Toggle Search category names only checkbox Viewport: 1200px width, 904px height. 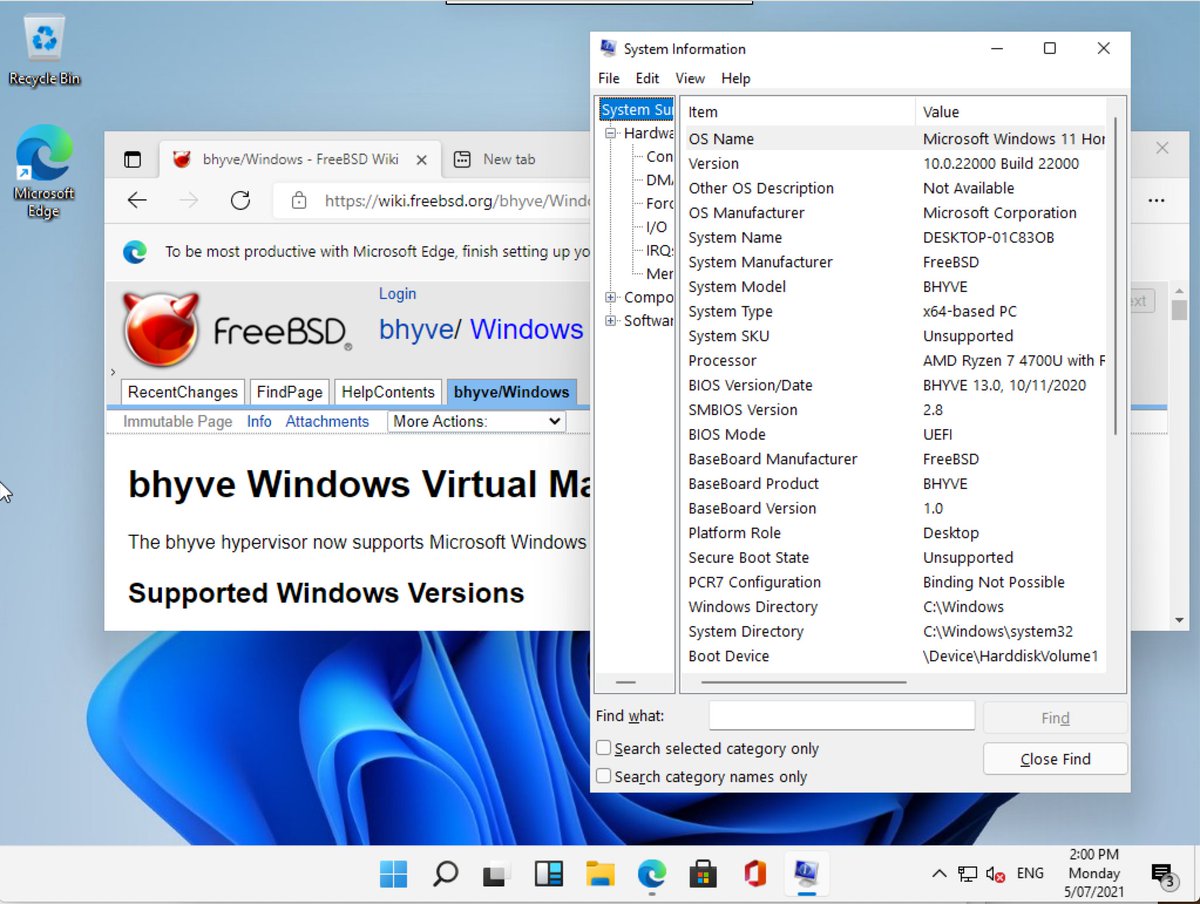click(604, 776)
